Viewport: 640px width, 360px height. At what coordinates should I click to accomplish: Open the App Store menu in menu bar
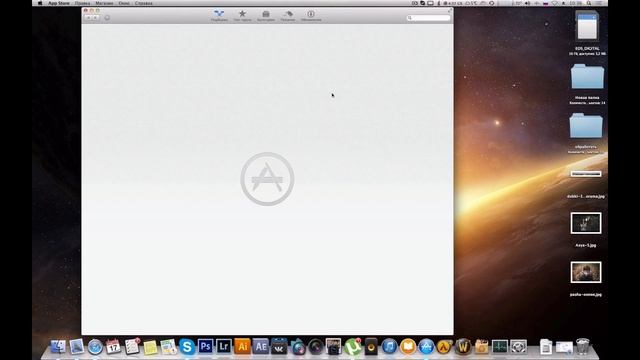click(x=59, y=3)
